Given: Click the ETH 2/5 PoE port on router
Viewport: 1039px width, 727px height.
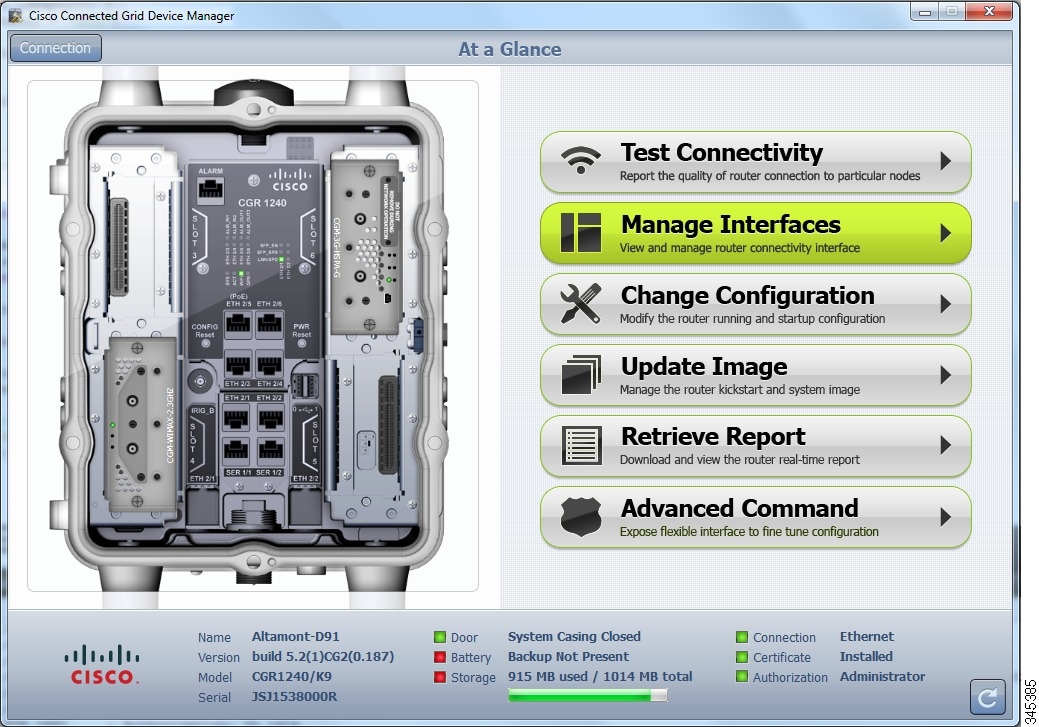Looking at the screenshot, I should pyautogui.click(x=238, y=323).
